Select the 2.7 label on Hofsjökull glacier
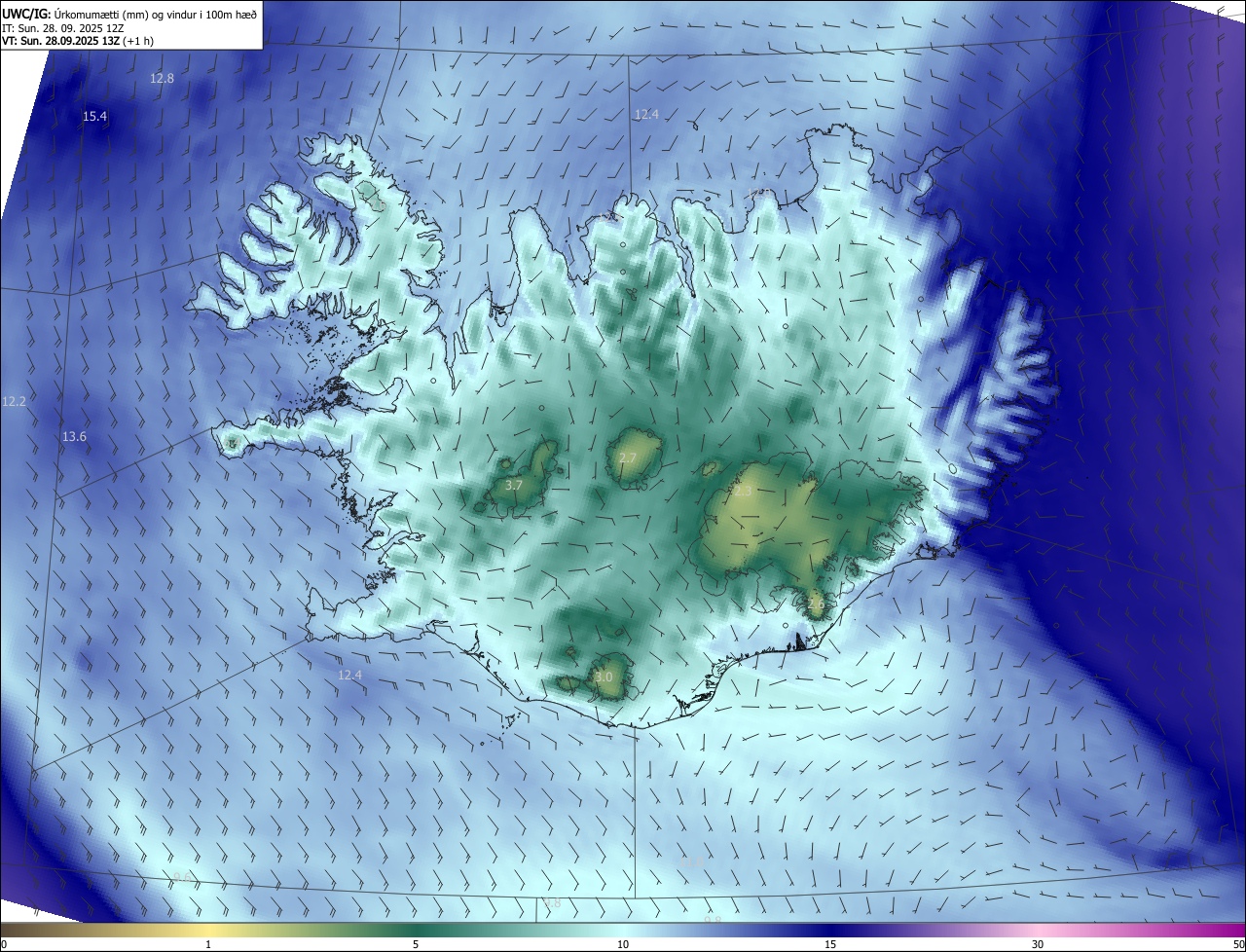This screenshot has width=1246, height=952. point(627,458)
